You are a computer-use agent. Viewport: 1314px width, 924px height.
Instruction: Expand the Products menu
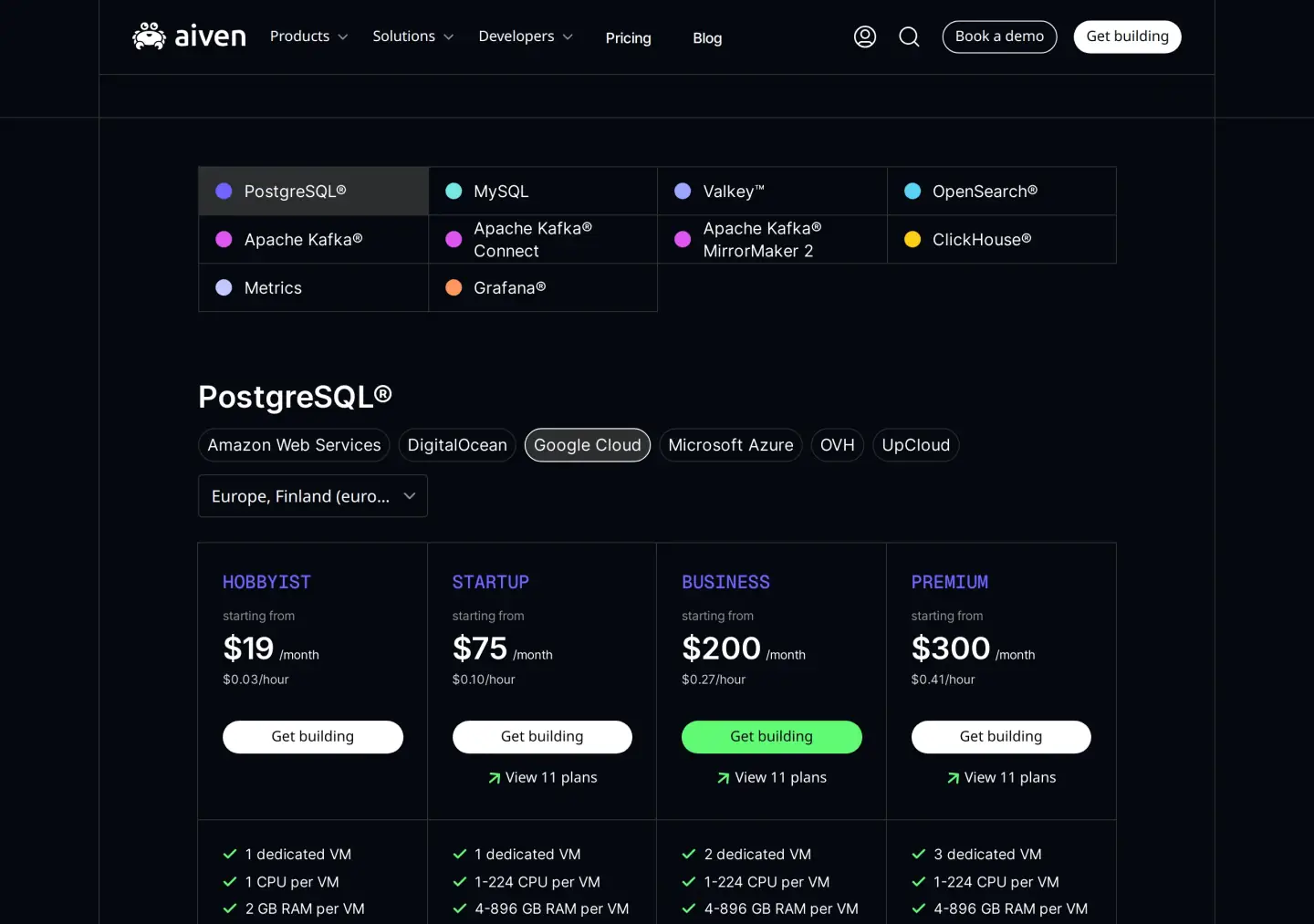[308, 36]
